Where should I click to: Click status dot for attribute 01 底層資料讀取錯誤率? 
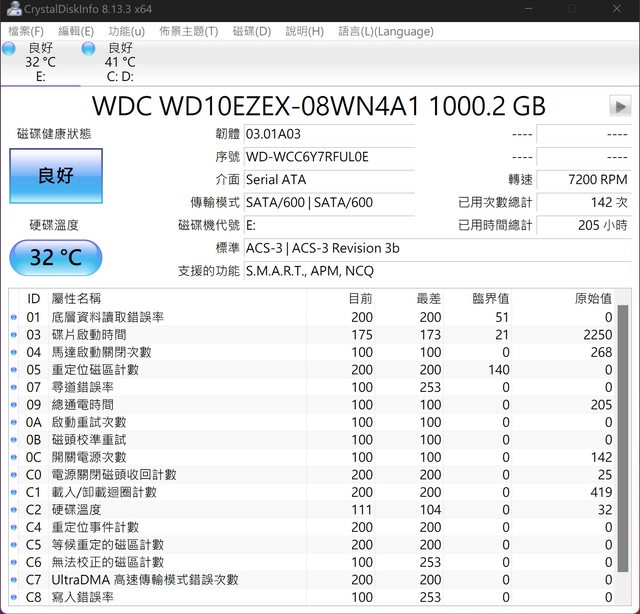(14, 317)
